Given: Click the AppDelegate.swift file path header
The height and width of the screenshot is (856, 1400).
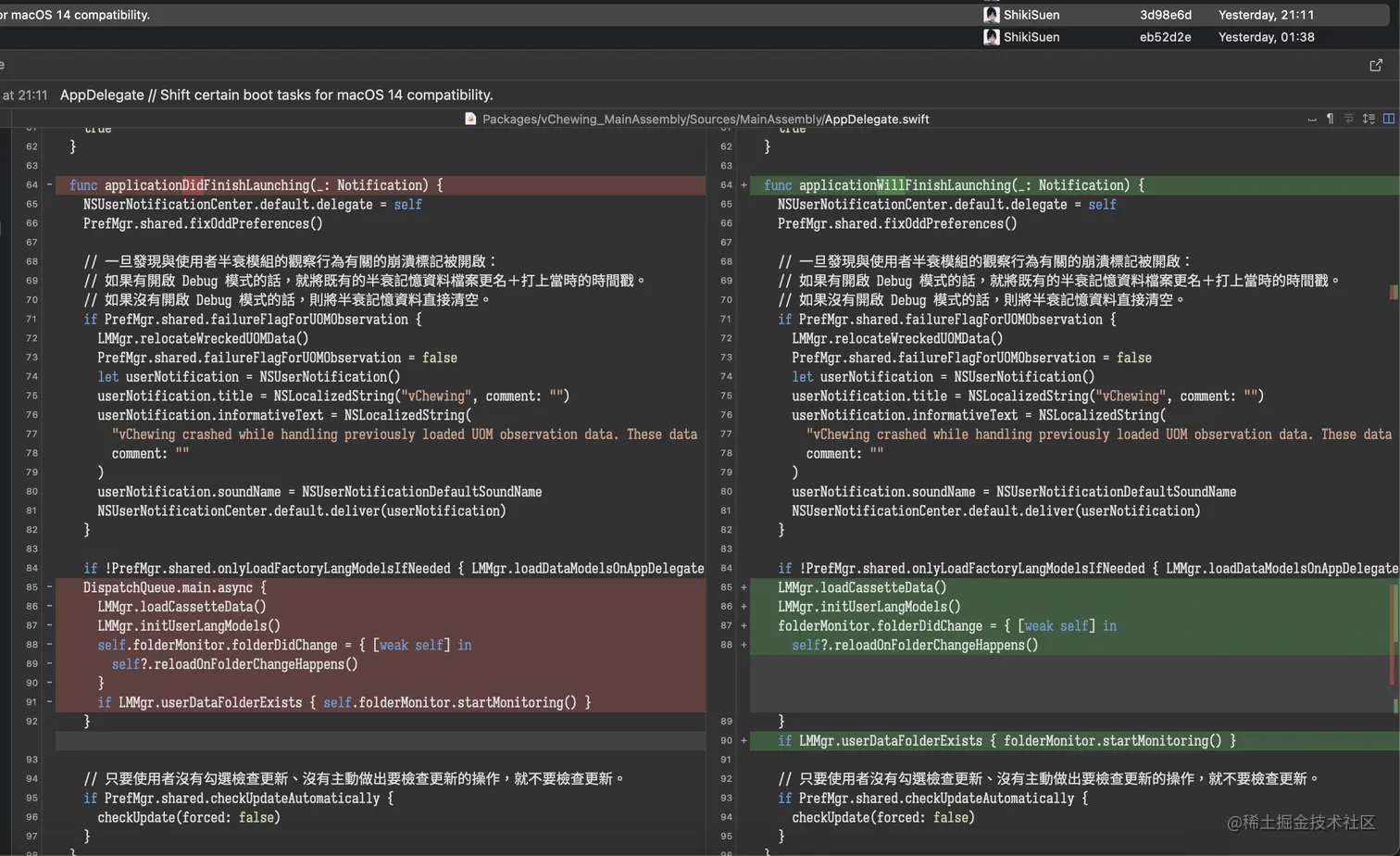Looking at the screenshot, I should (x=706, y=119).
